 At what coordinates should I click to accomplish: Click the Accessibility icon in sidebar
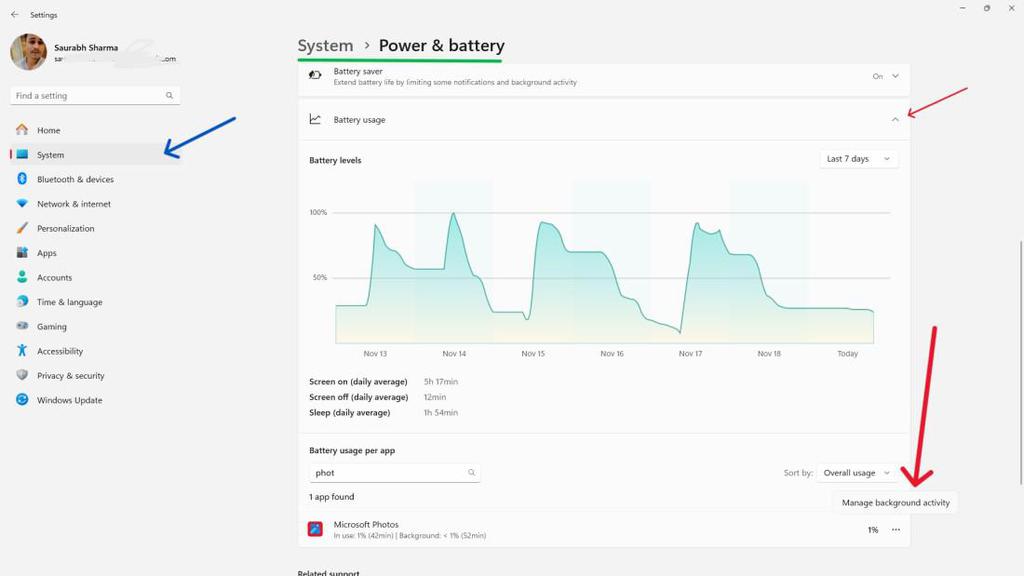click(x=22, y=351)
